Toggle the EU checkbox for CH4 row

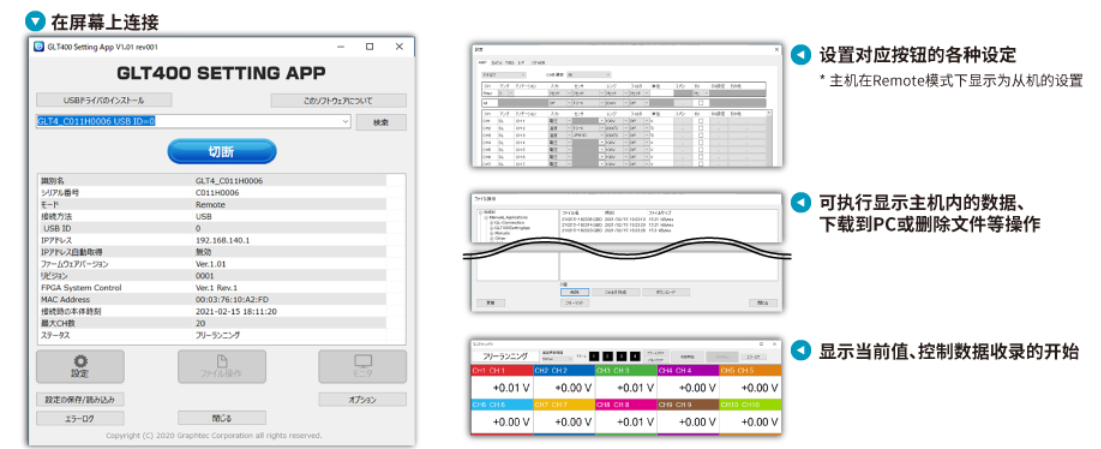(701, 142)
